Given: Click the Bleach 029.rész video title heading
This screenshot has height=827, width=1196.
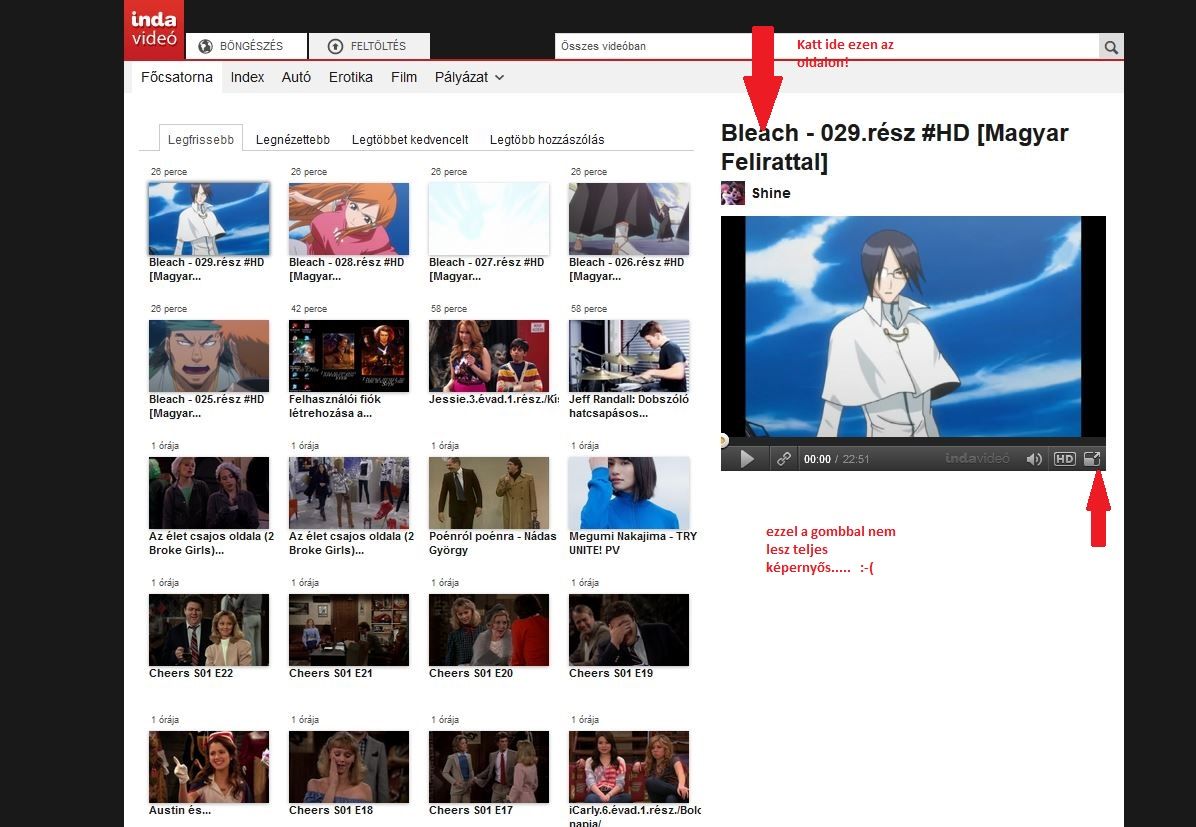Looking at the screenshot, I should tap(894, 146).
